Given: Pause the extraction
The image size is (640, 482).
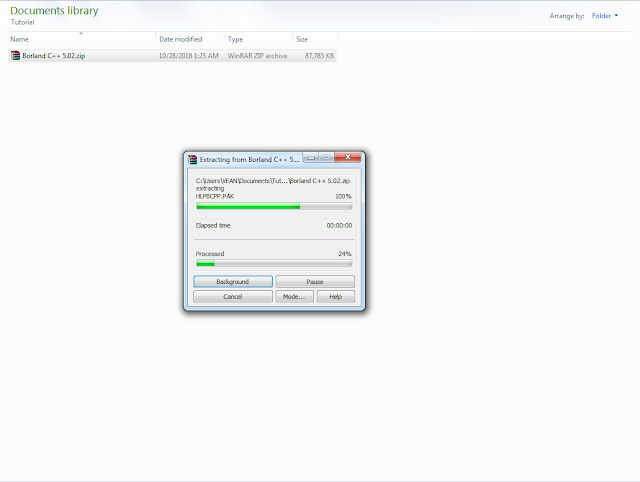Looking at the screenshot, I should (315, 282).
